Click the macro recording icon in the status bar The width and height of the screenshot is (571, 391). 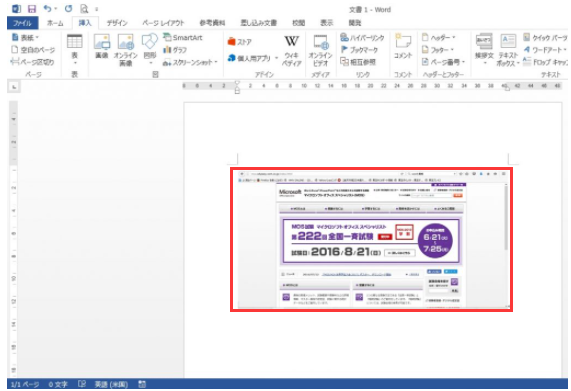coord(142,384)
